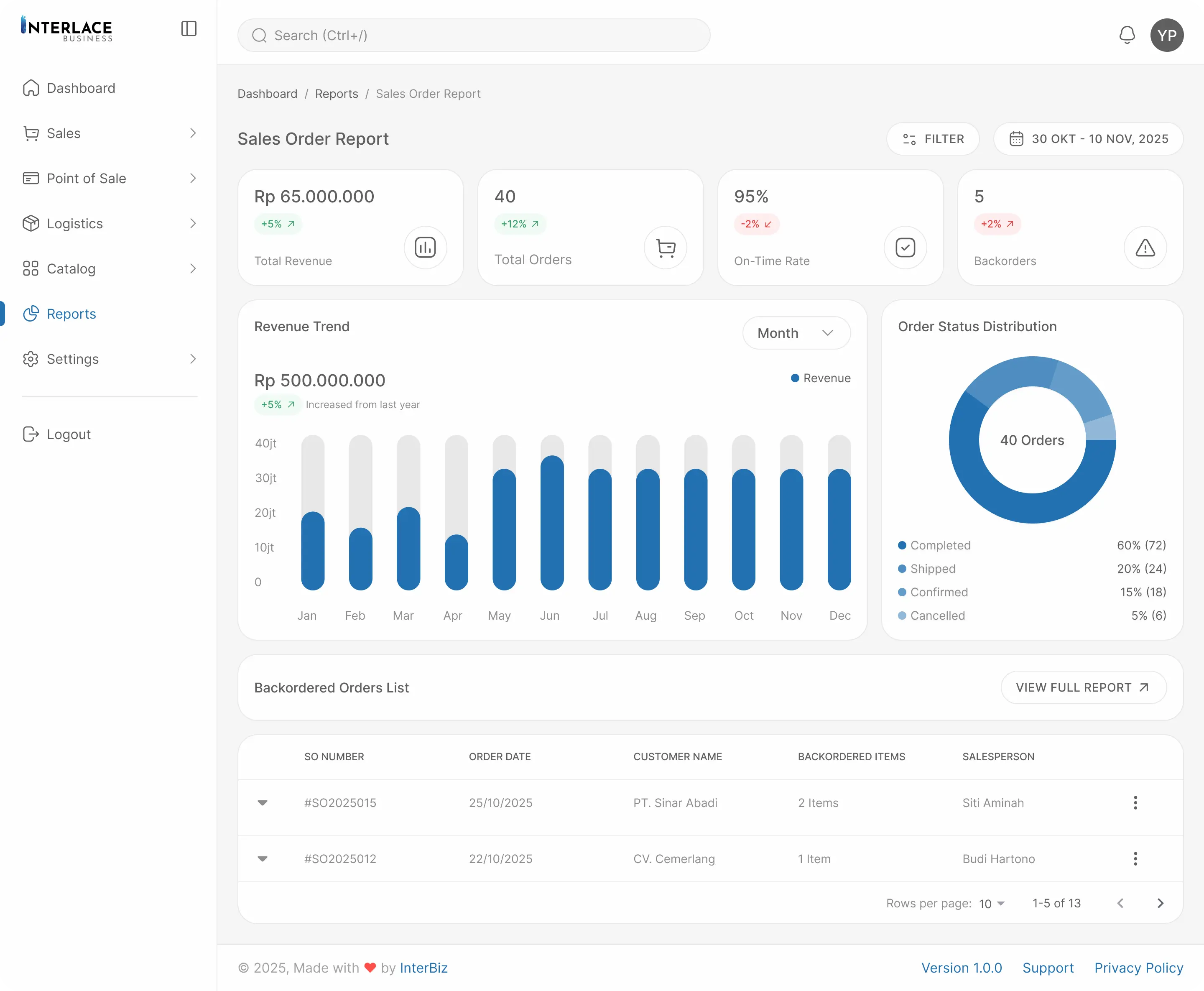Image resolution: width=1204 pixels, height=991 pixels.
Task: Expand the Settings submenu chevron
Action: (x=193, y=359)
